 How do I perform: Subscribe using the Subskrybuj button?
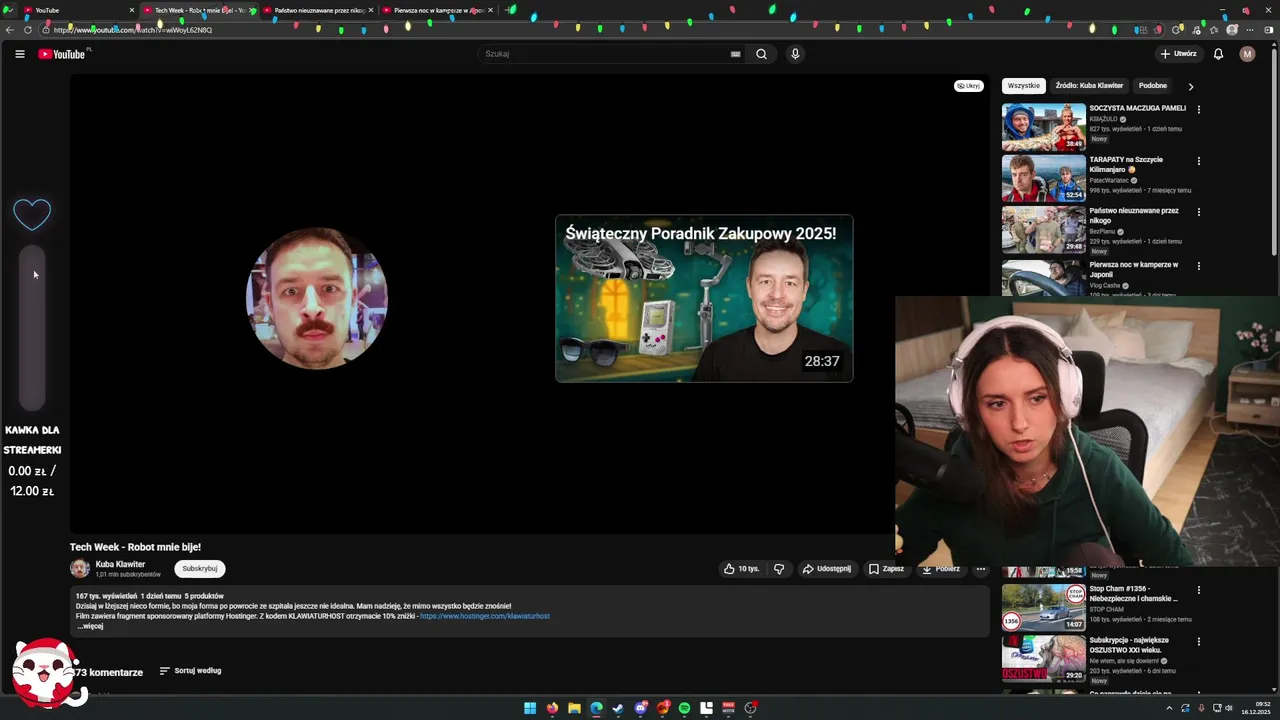click(x=199, y=569)
